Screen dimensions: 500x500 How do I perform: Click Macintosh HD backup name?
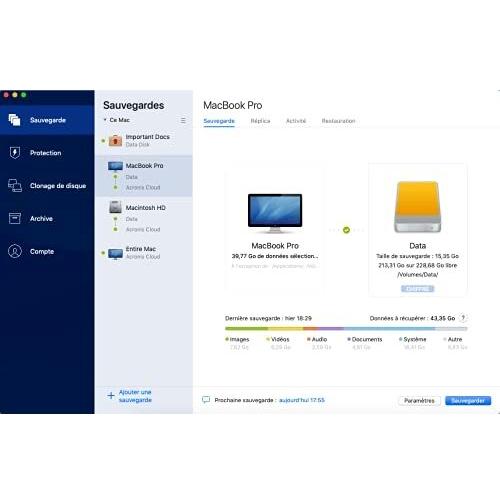(x=146, y=208)
